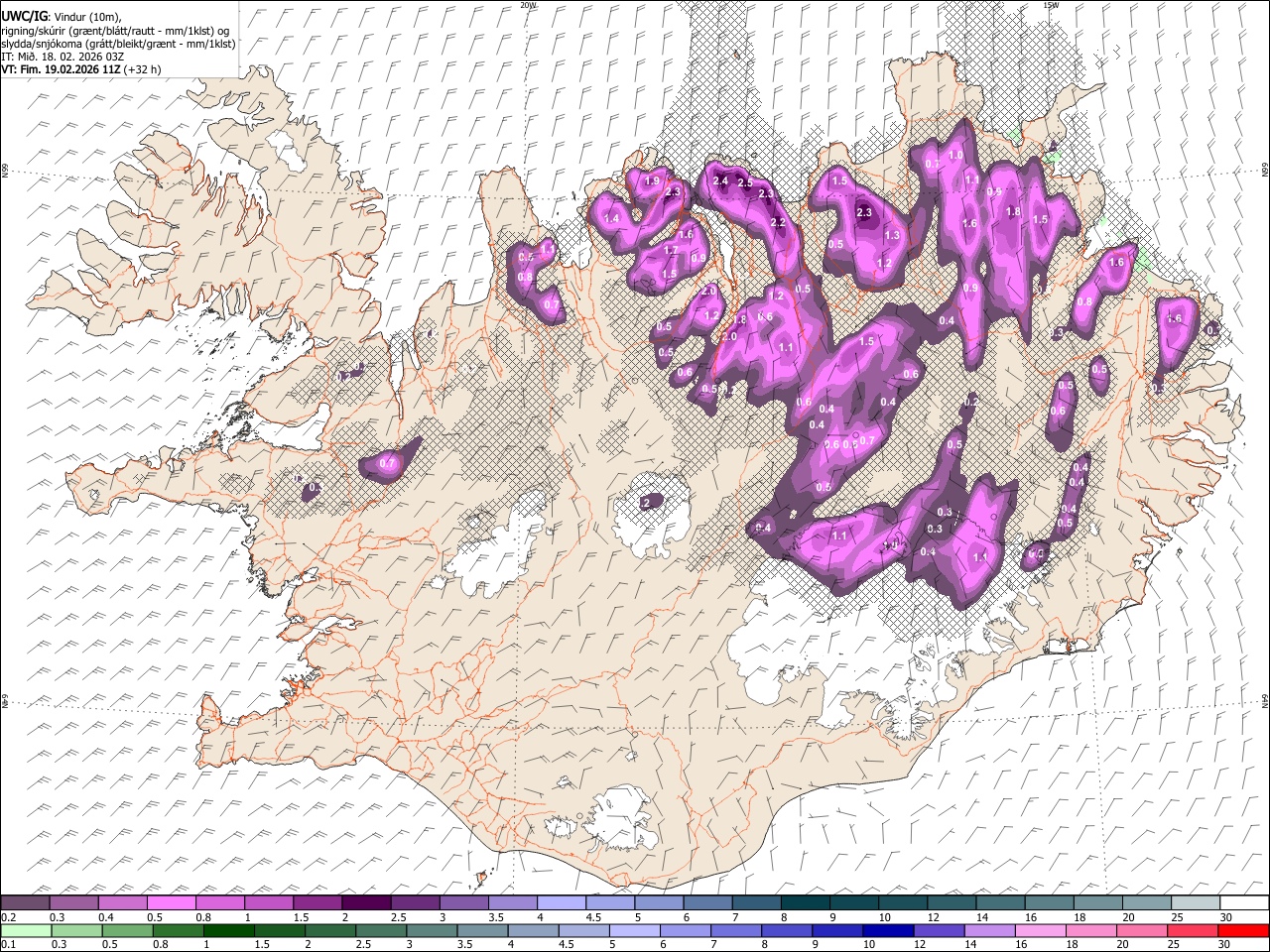1270x952 pixels.
Task: Select the lower-row legend swatch starting at 2.5
Action: pyautogui.click(x=380, y=930)
